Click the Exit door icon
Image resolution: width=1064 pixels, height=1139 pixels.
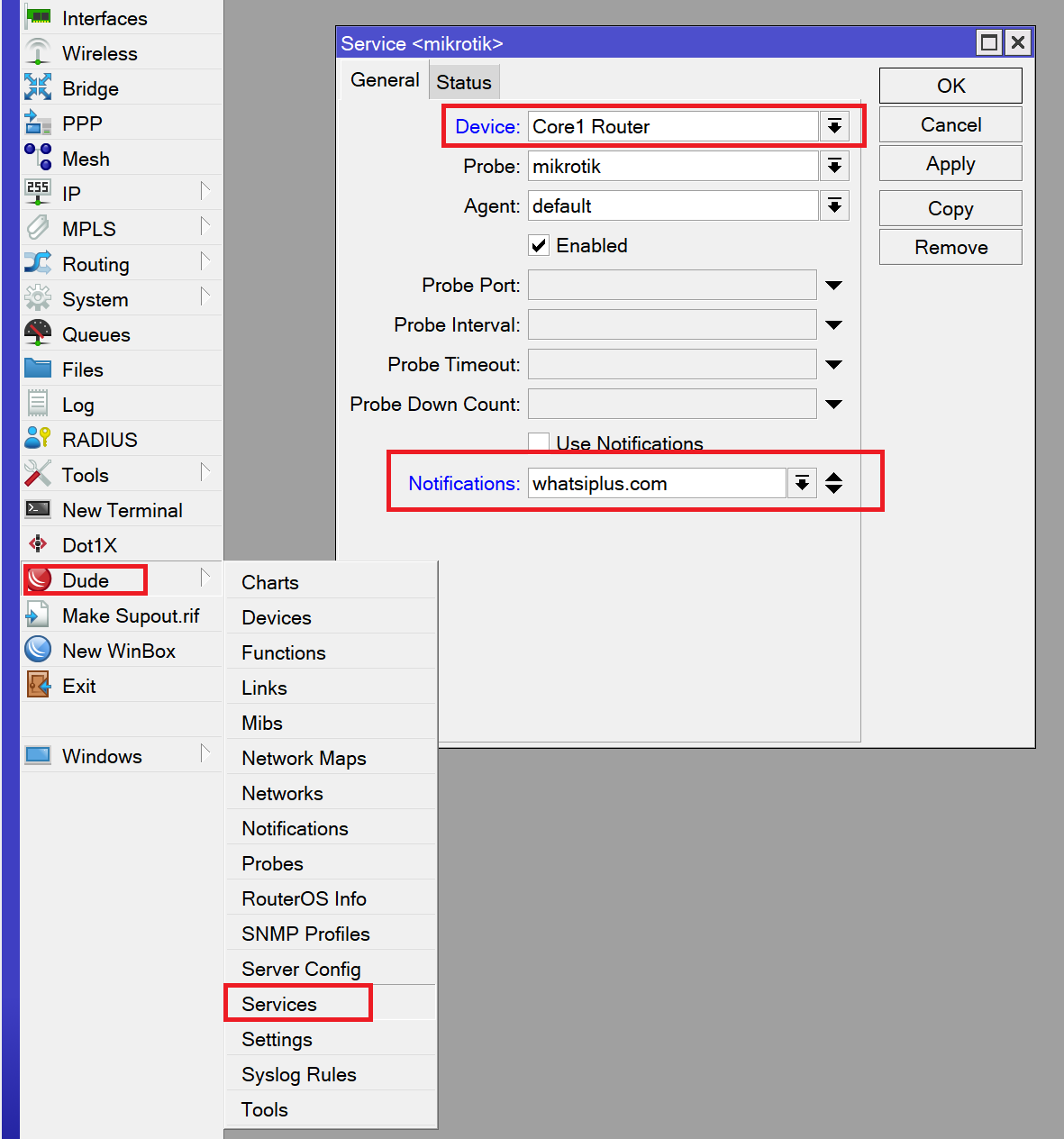(x=38, y=685)
